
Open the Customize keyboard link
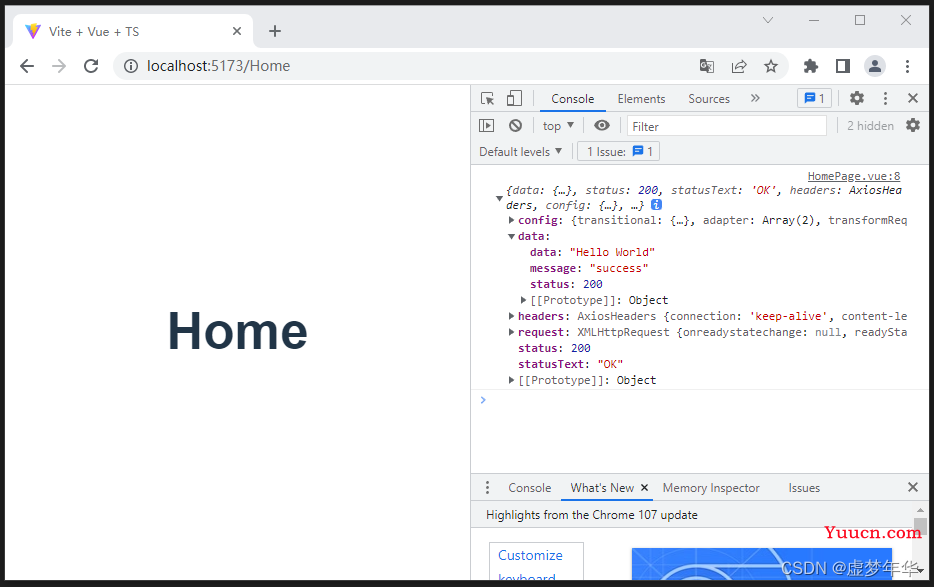530,565
